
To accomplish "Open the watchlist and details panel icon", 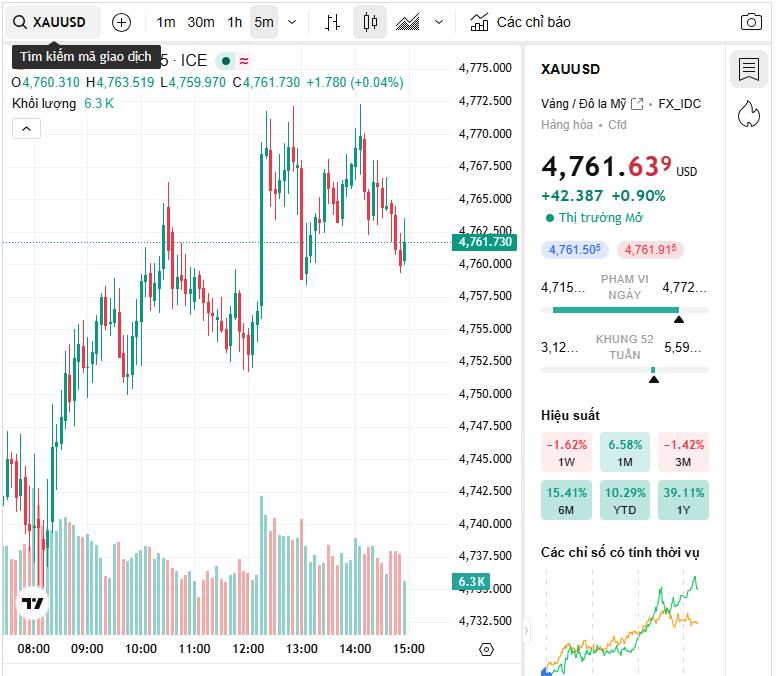I will click(x=748, y=69).
